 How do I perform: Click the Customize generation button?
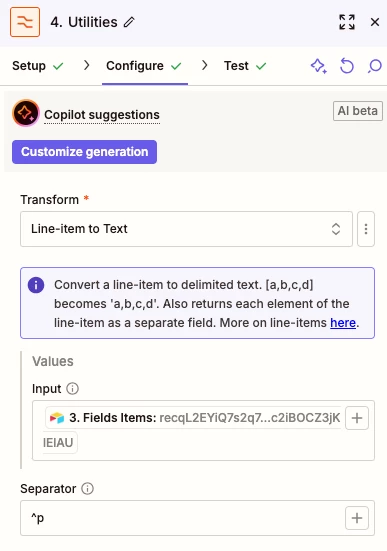pos(84,152)
